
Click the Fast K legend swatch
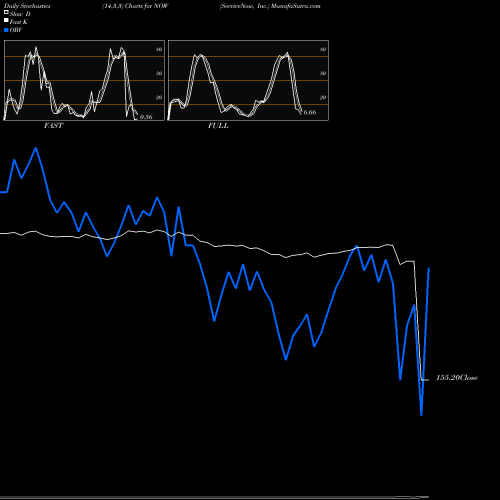pos(6,21)
